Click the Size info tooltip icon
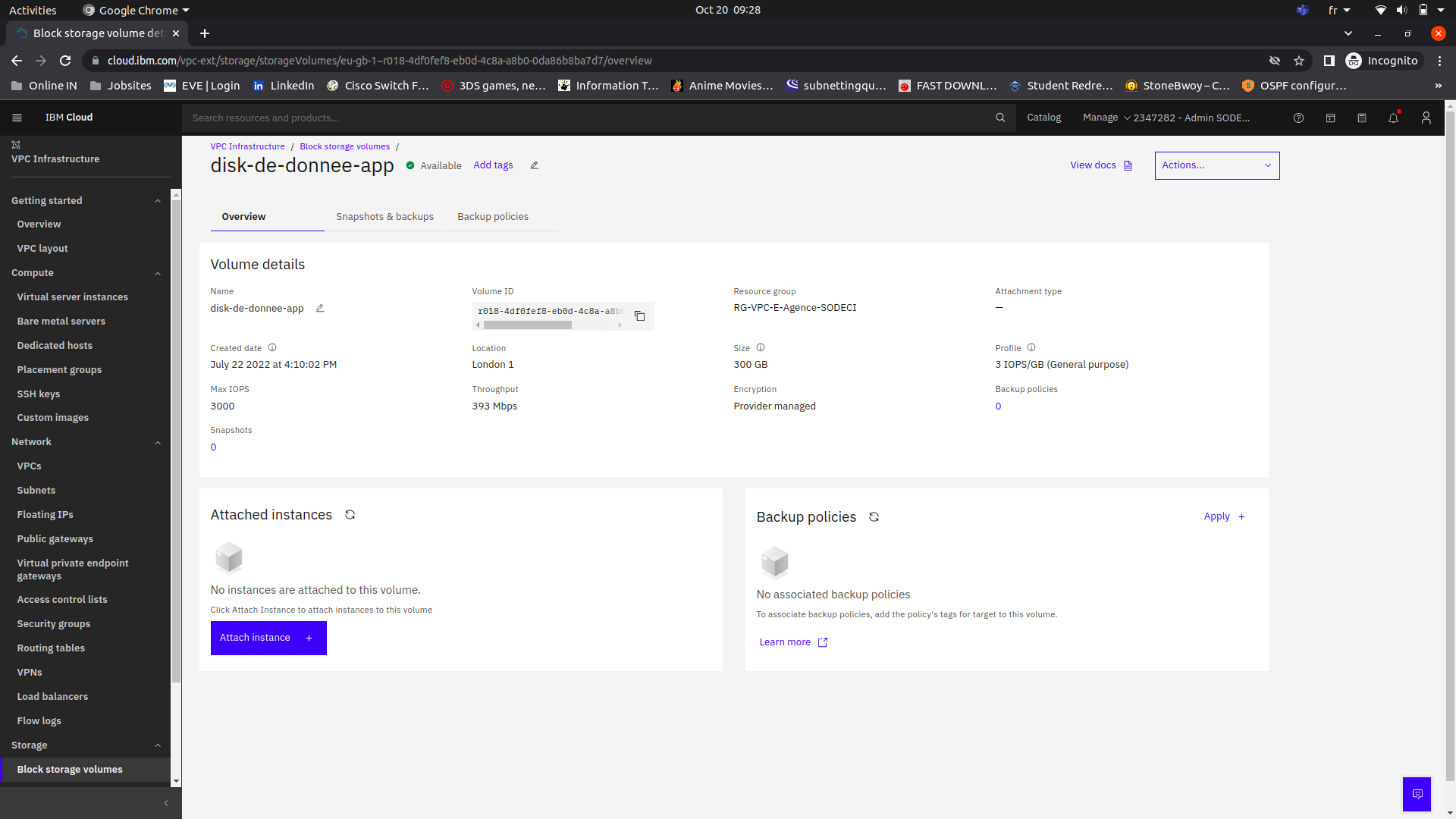The height and width of the screenshot is (819, 1456). pyautogui.click(x=761, y=348)
